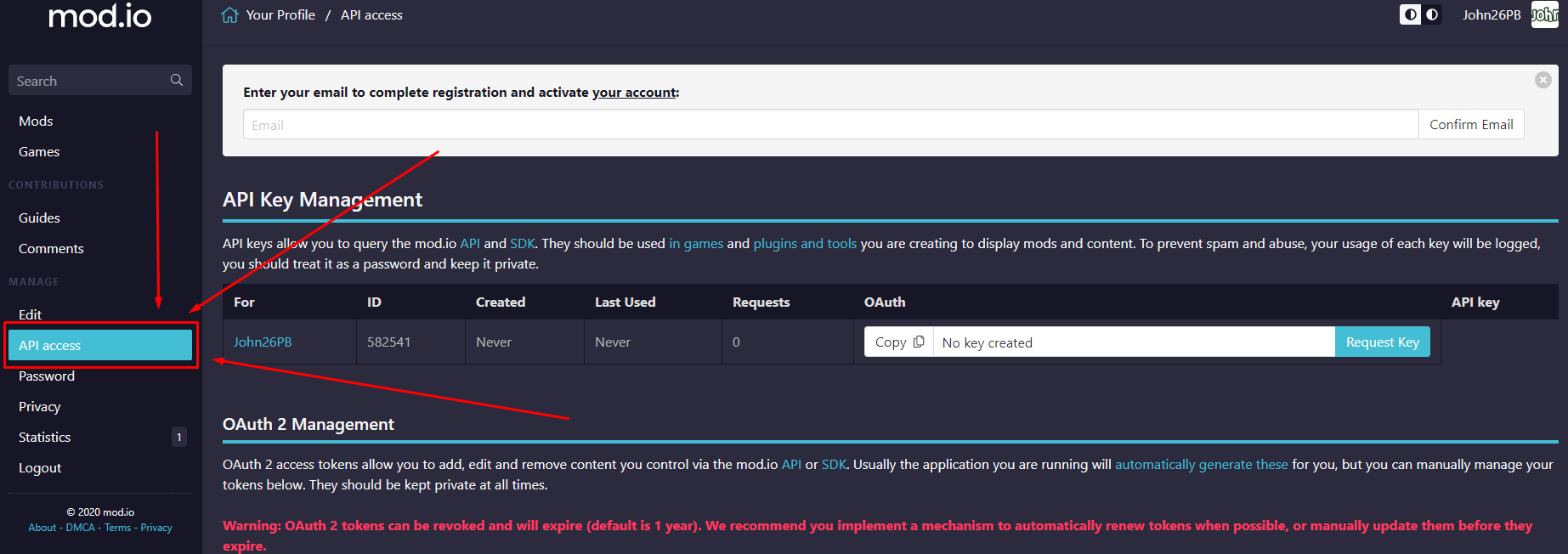Click the mod.io logo

tap(100, 15)
